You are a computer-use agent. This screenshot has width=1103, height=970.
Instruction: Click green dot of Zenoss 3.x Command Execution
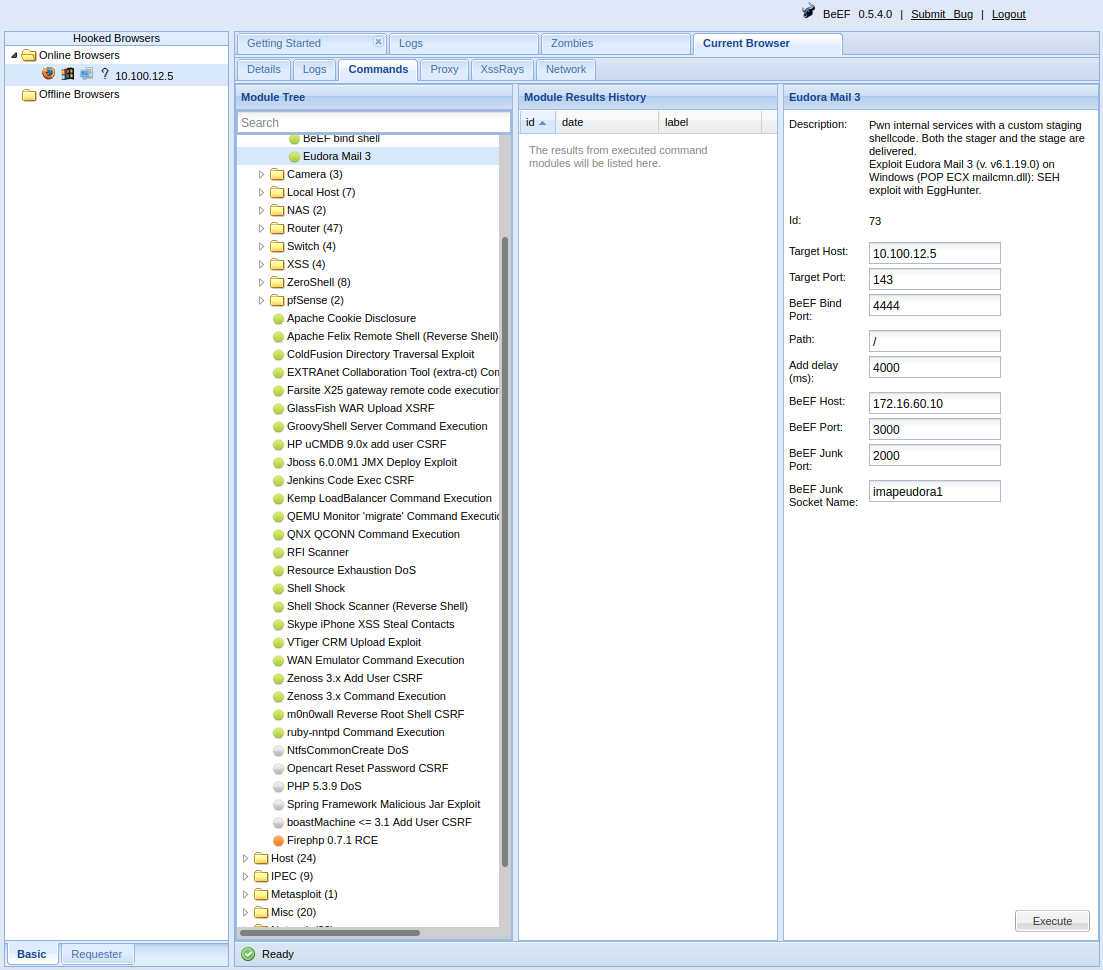pyautogui.click(x=279, y=697)
